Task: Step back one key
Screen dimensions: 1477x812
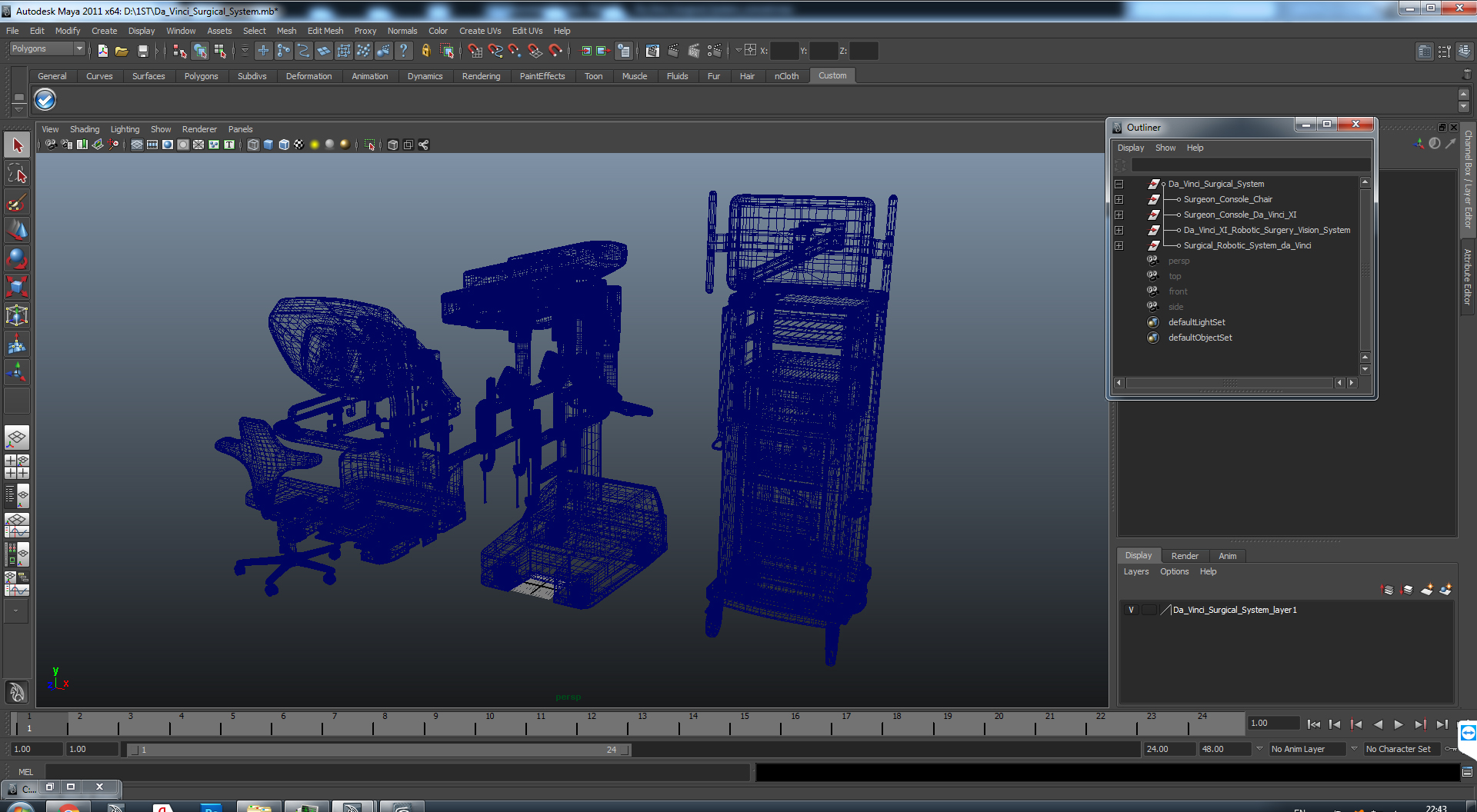Action: click(1356, 724)
